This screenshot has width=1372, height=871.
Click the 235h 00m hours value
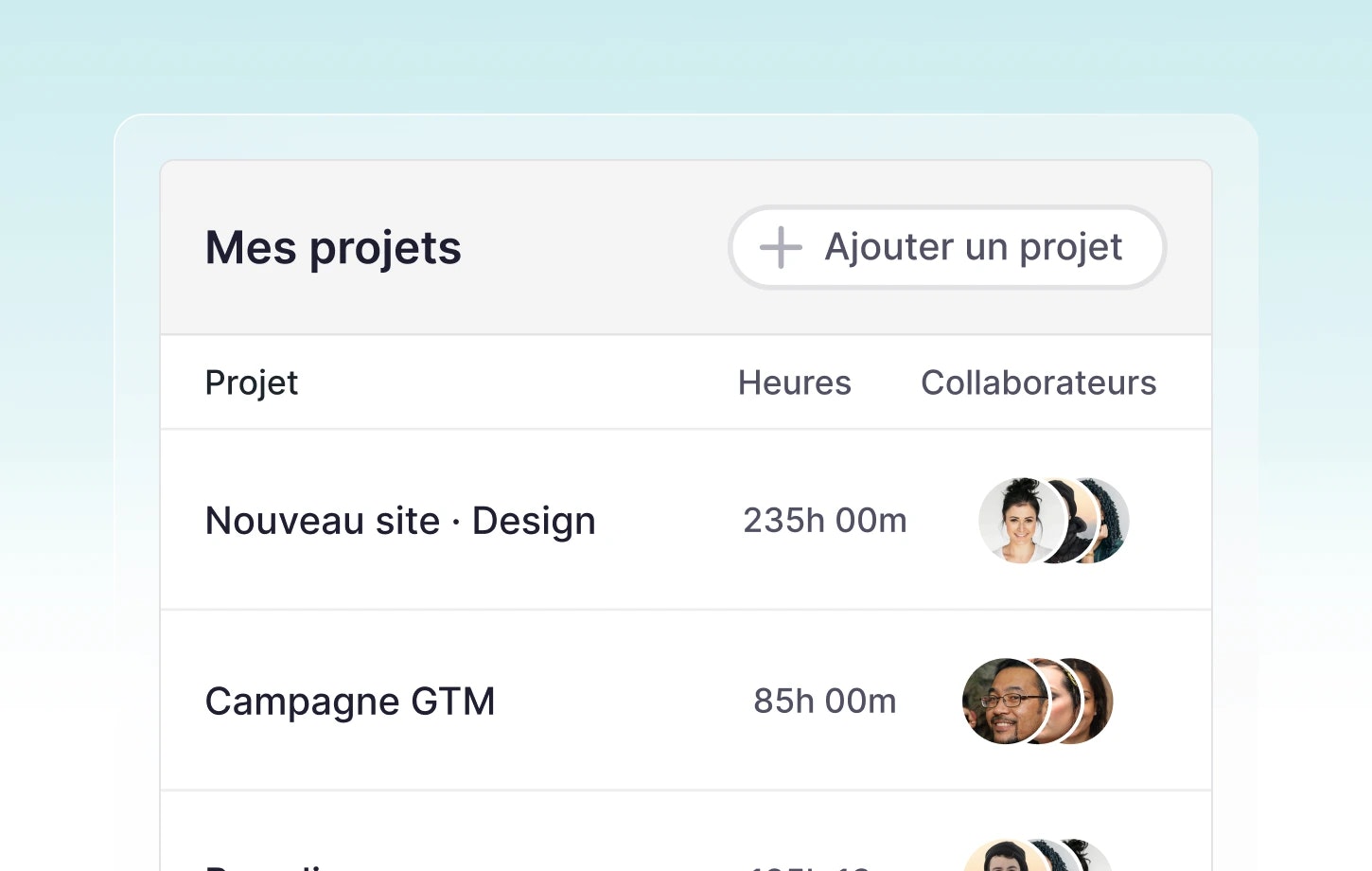824,521
